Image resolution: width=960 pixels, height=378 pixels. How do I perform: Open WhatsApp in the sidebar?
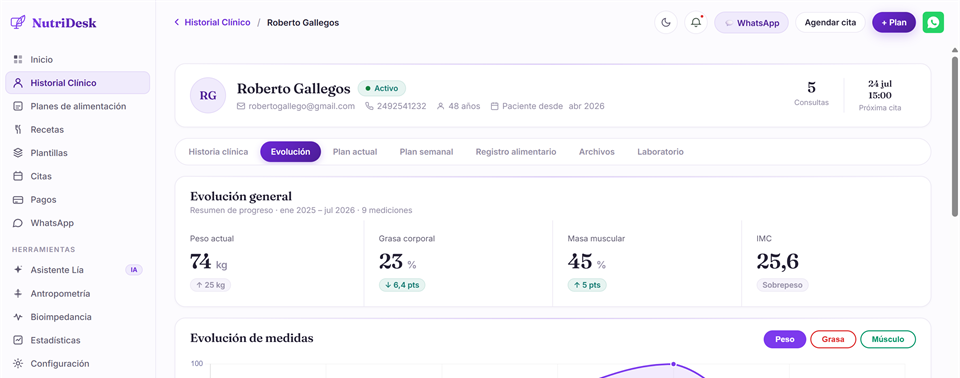77,223
